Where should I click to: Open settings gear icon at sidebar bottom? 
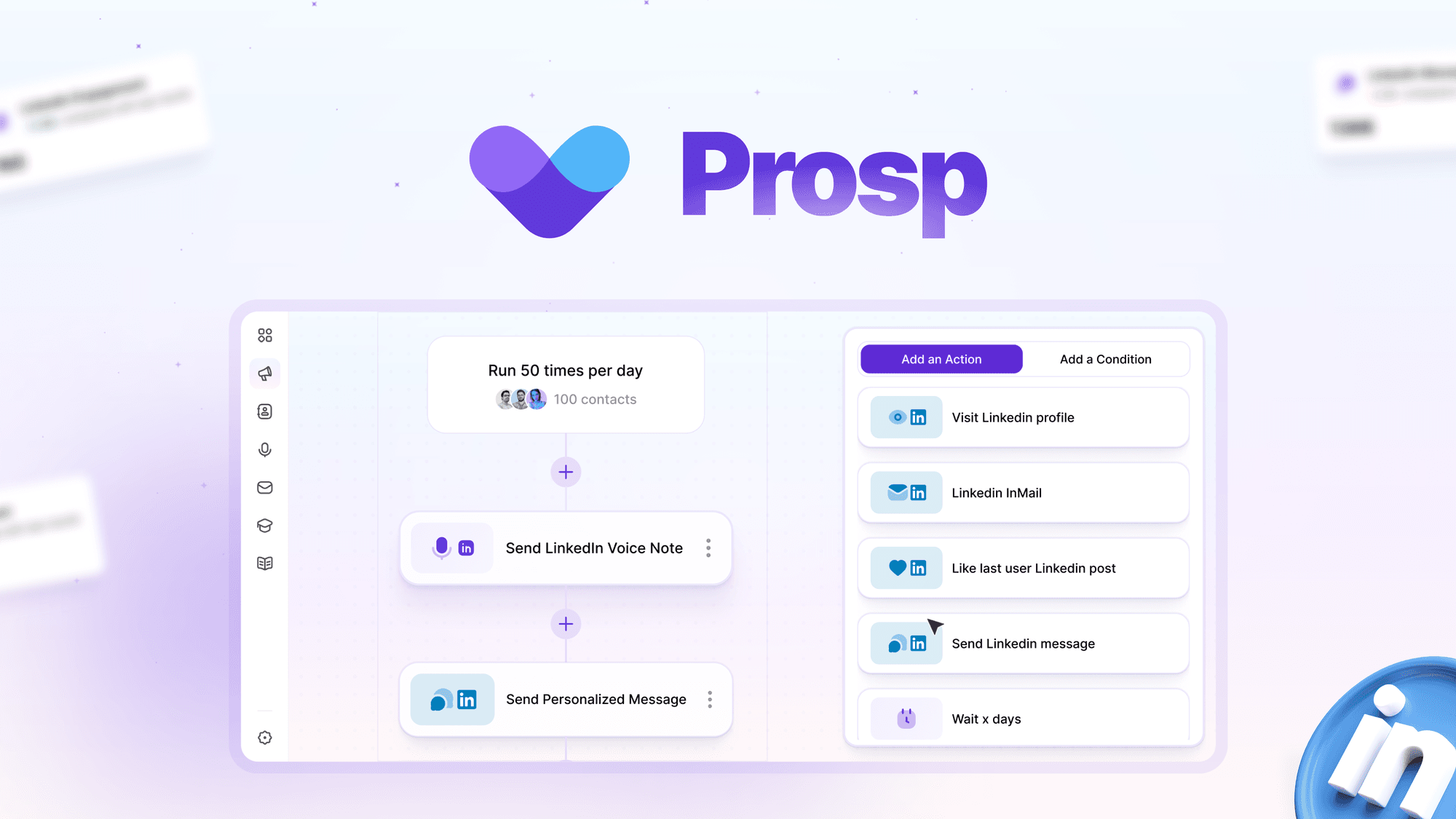(x=265, y=738)
